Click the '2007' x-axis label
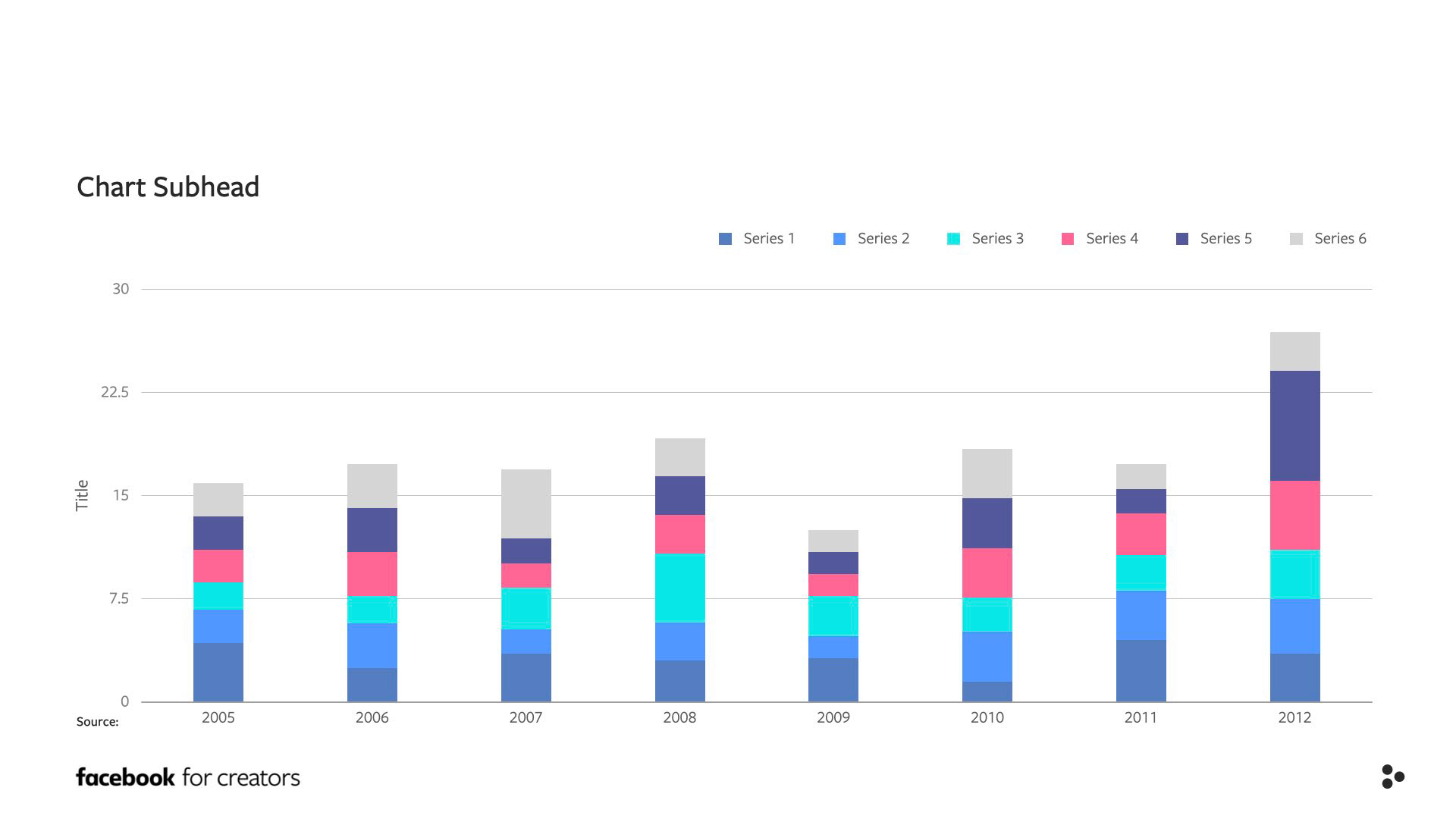This screenshot has height=819, width=1456. [x=526, y=717]
